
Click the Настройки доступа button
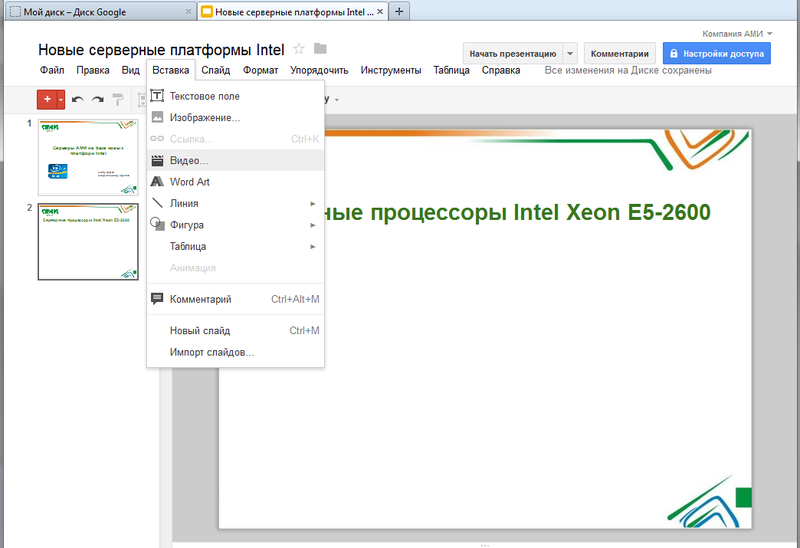pos(717,54)
